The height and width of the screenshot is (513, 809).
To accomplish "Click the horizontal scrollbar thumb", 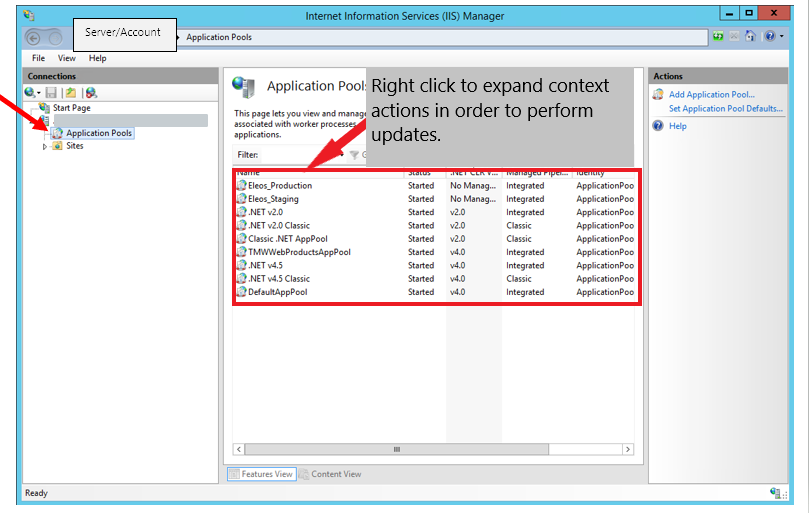I will coord(396,450).
